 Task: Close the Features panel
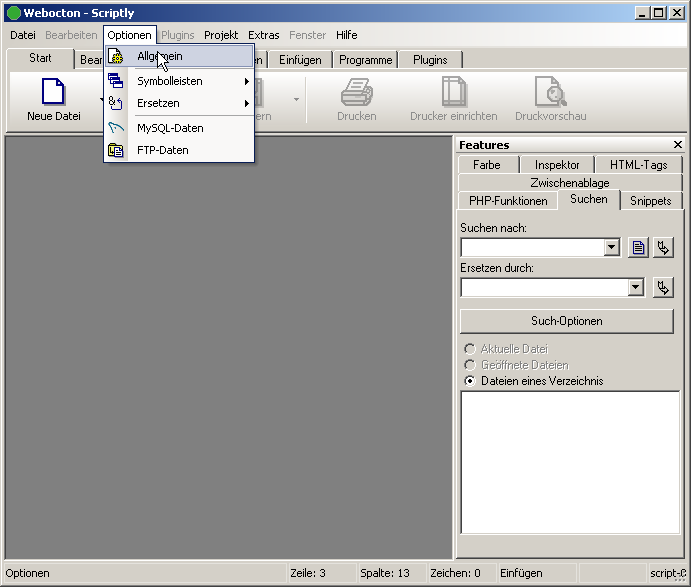pyautogui.click(x=678, y=145)
